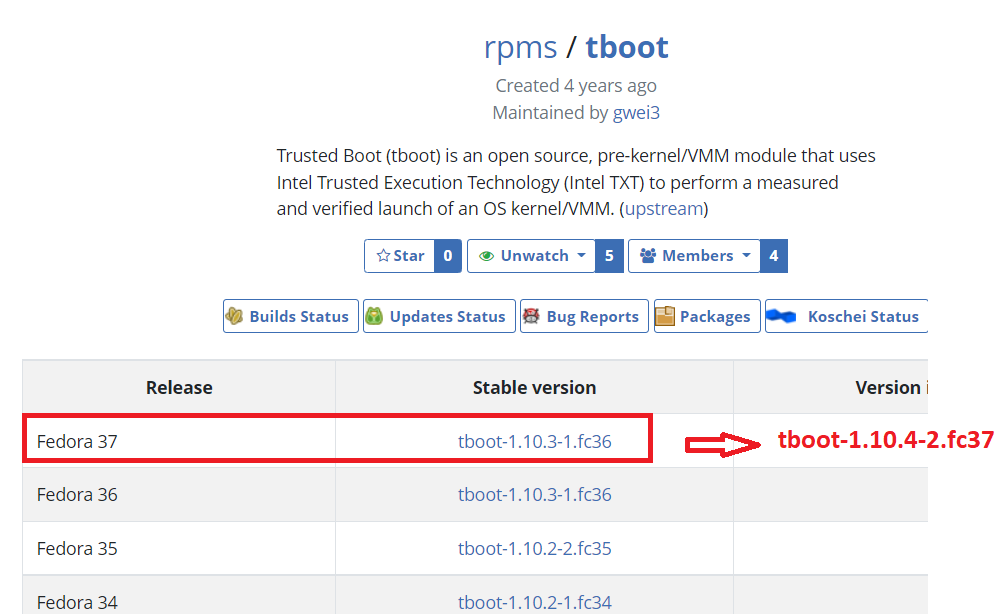This screenshot has width=1004, height=614.
Task: Expand the Unwatch dropdown arrow
Action: (x=581, y=255)
